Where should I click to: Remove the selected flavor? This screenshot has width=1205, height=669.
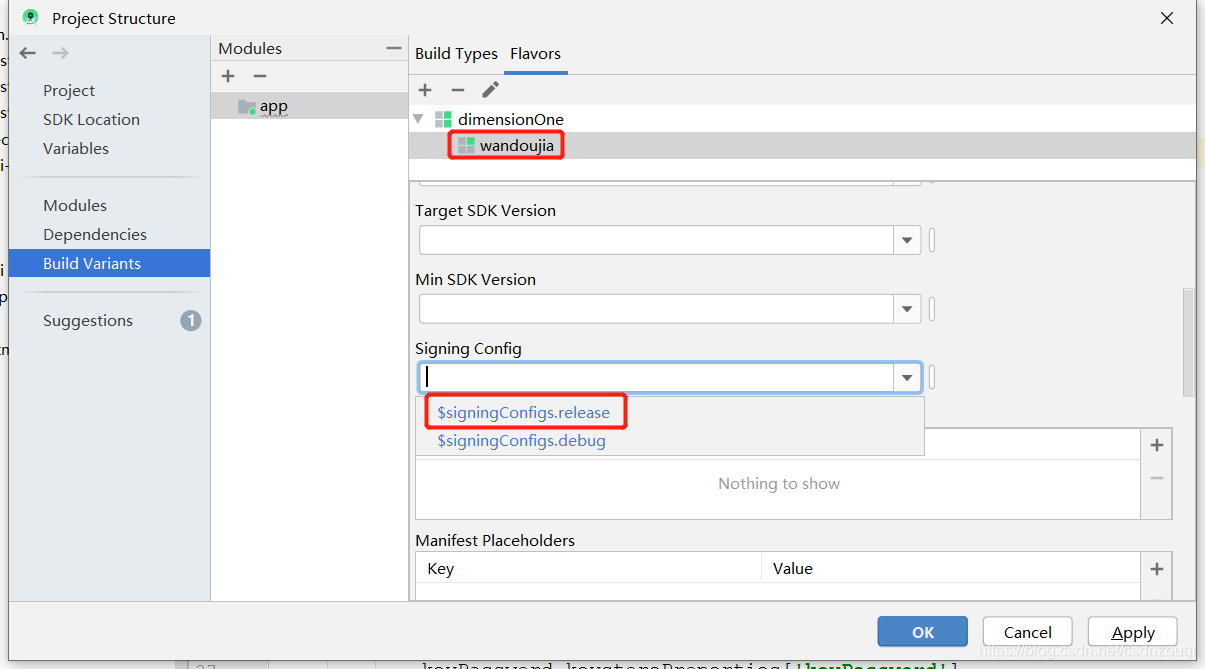point(457,90)
